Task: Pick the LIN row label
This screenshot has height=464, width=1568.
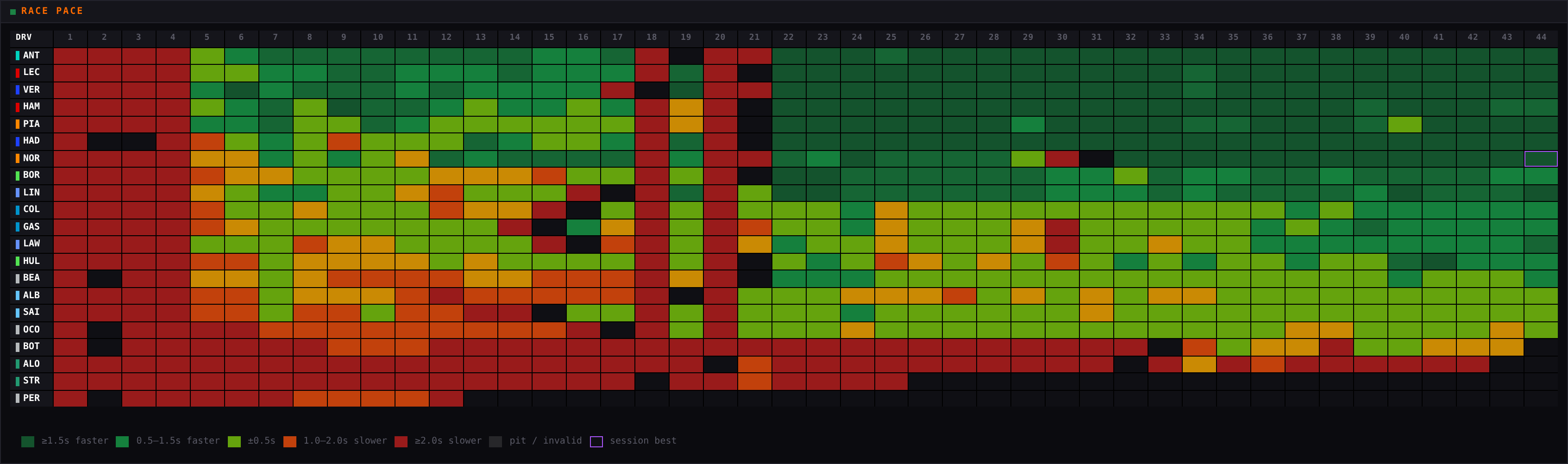Action: pyautogui.click(x=31, y=193)
